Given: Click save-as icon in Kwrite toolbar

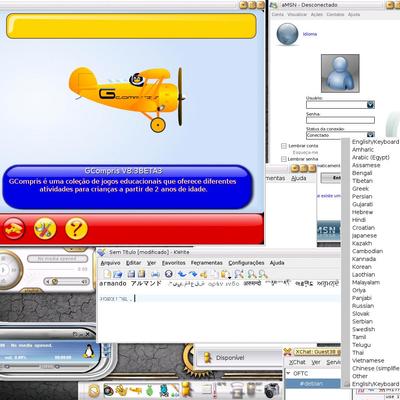Looking at the screenshot, I should pos(142,274).
